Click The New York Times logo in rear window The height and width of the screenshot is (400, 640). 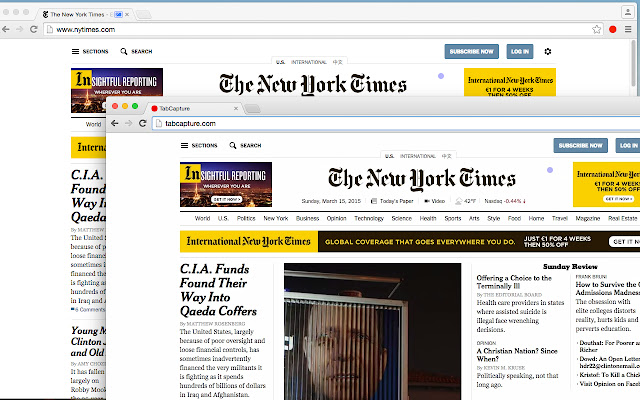click(313, 84)
